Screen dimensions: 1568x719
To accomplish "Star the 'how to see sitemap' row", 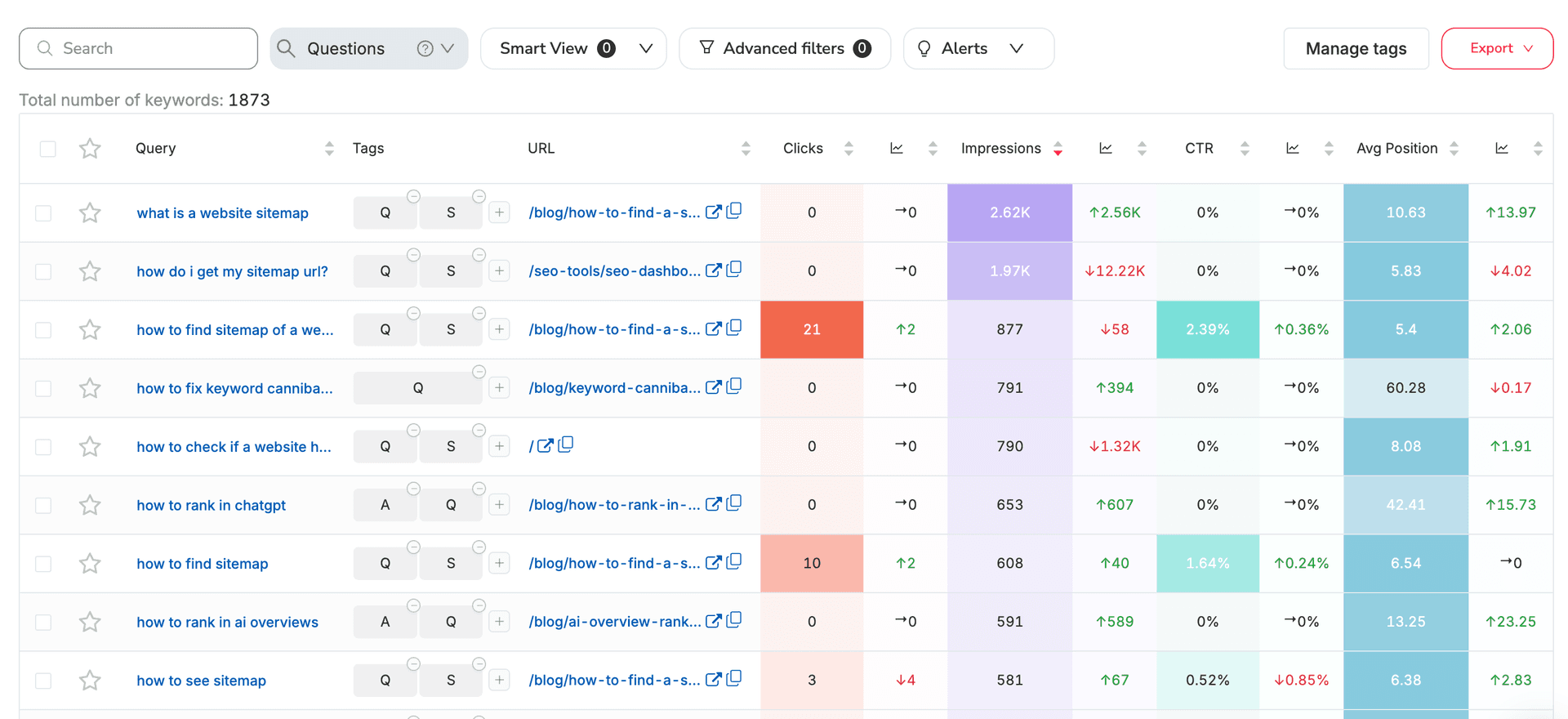I will (x=90, y=681).
